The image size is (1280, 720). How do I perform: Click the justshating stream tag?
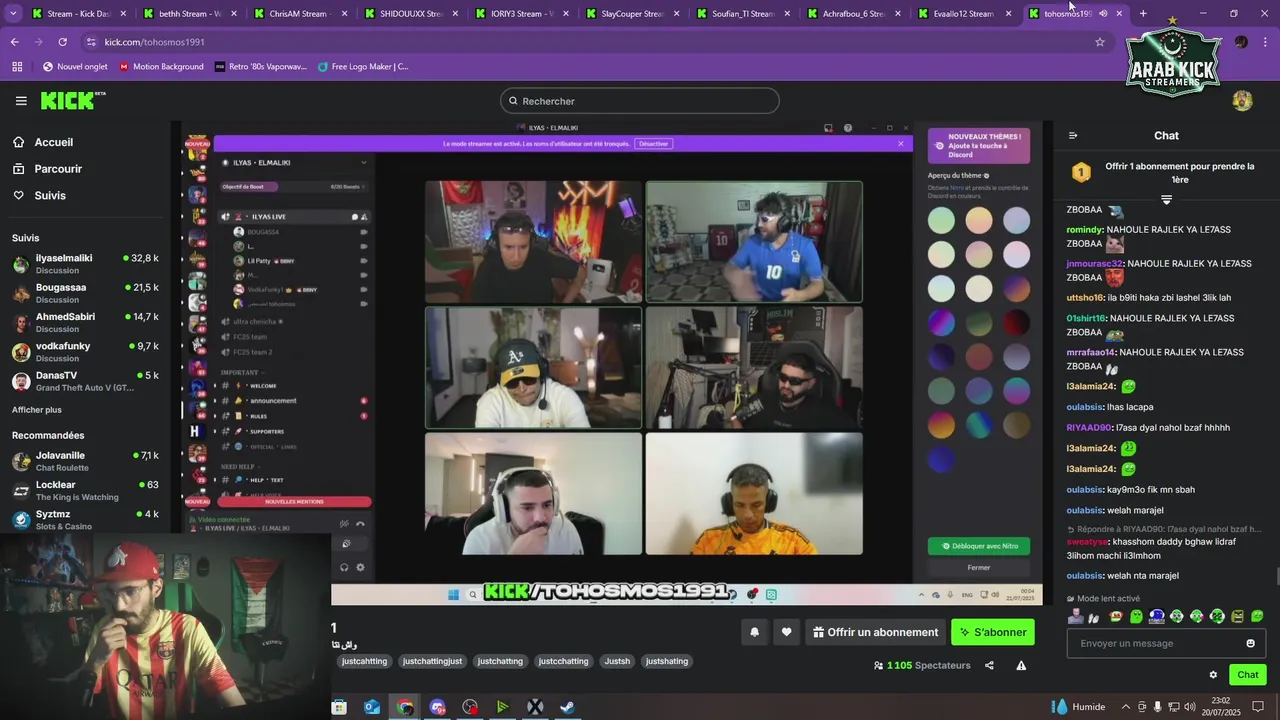click(667, 661)
